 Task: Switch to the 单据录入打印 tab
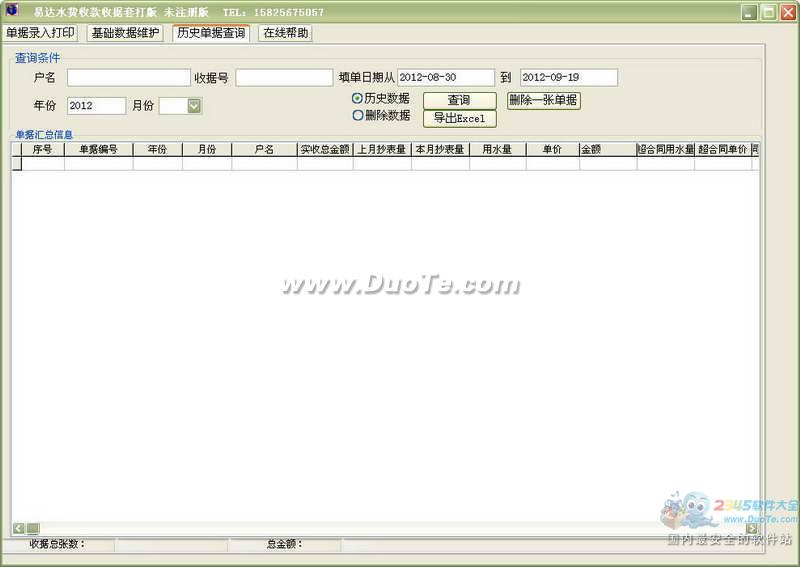click(40, 33)
